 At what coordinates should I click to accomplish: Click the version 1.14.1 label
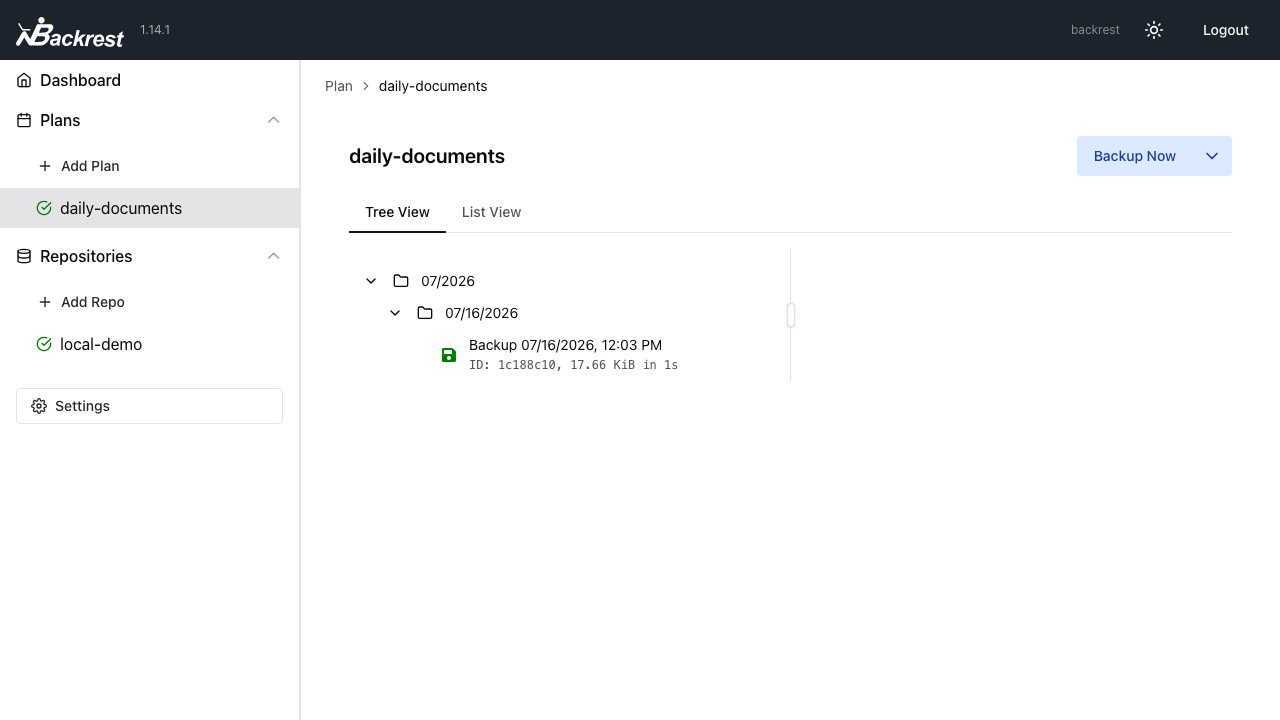coord(155,30)
